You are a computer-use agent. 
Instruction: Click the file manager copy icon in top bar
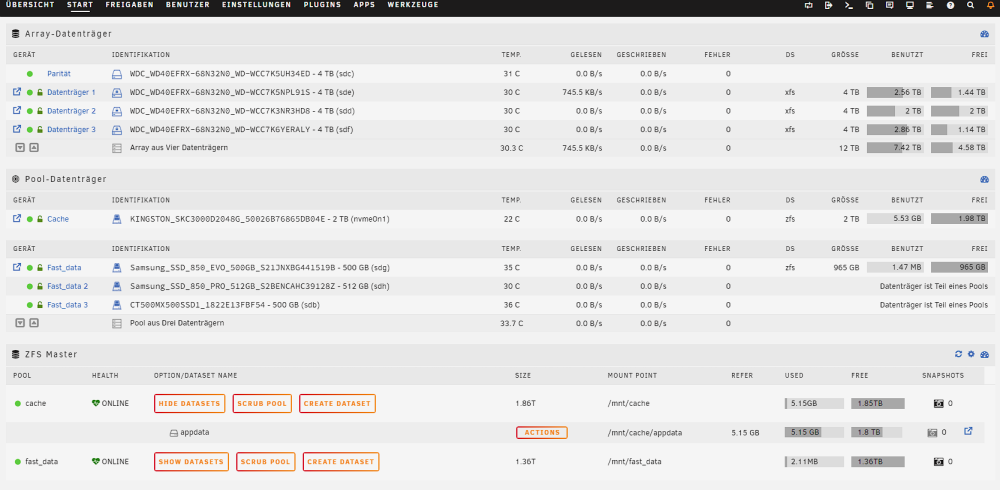click(x=869, y=5)
